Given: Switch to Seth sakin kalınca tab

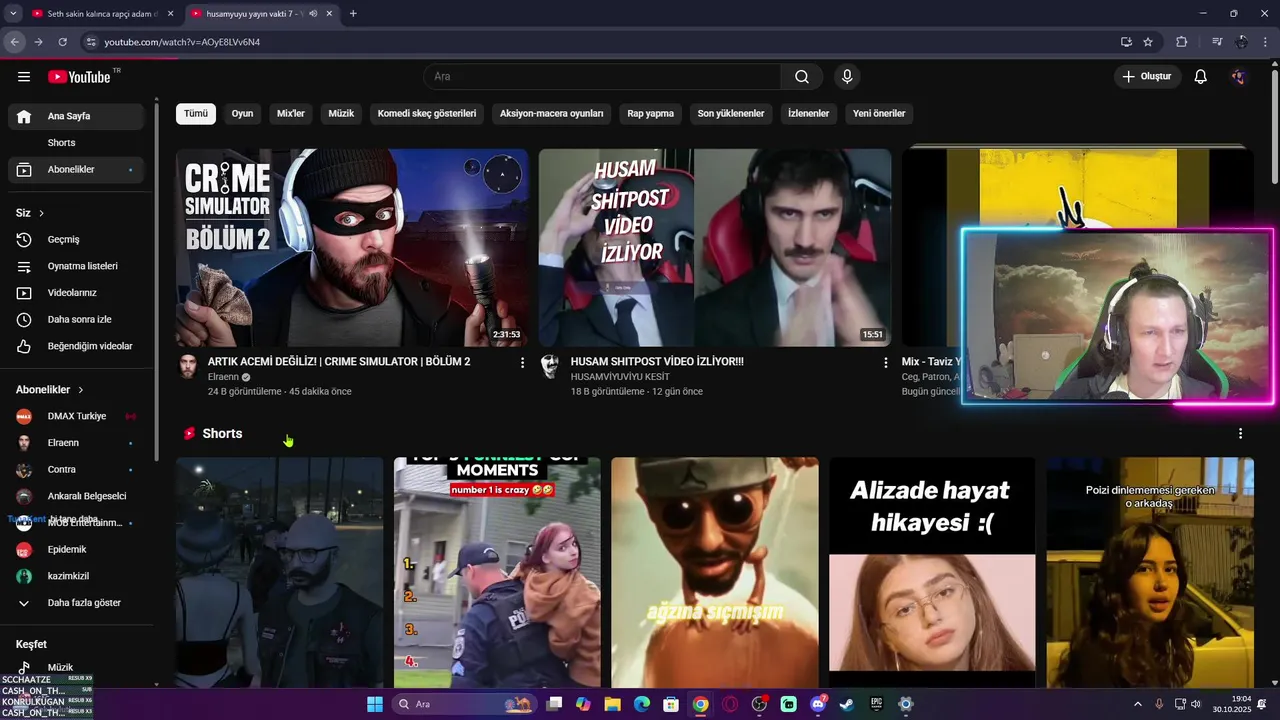Looking at the screenshot, I should click(x=103, y=14).
